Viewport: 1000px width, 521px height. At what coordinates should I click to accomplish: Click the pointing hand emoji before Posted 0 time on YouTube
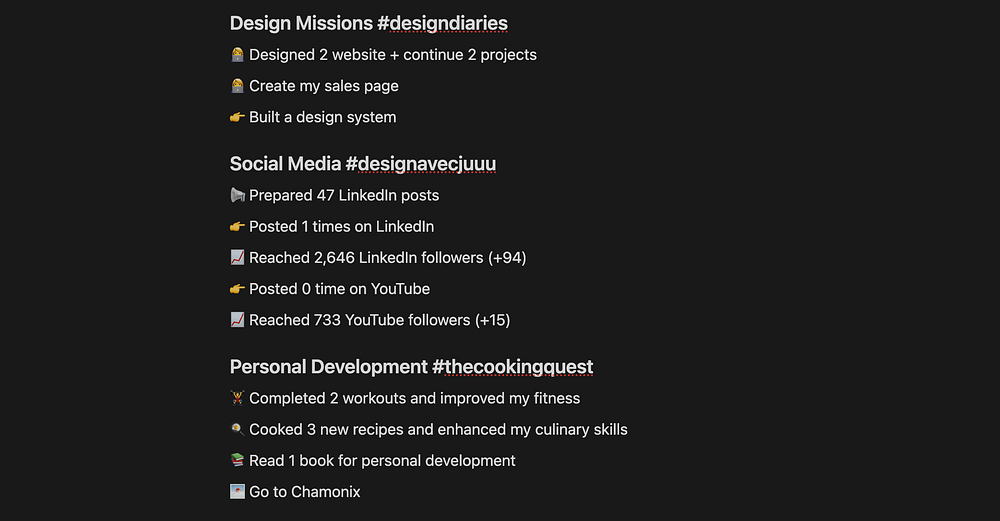(237, 289)
